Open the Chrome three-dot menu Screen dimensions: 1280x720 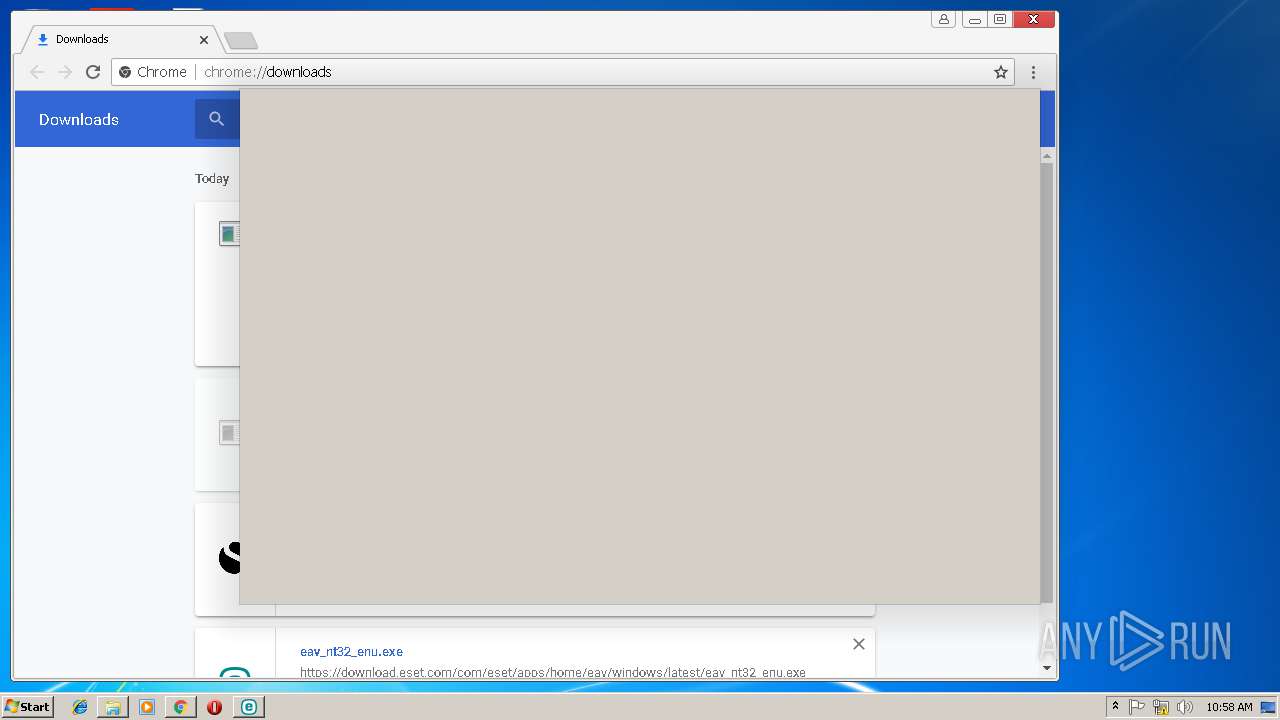click(1033, 72)
